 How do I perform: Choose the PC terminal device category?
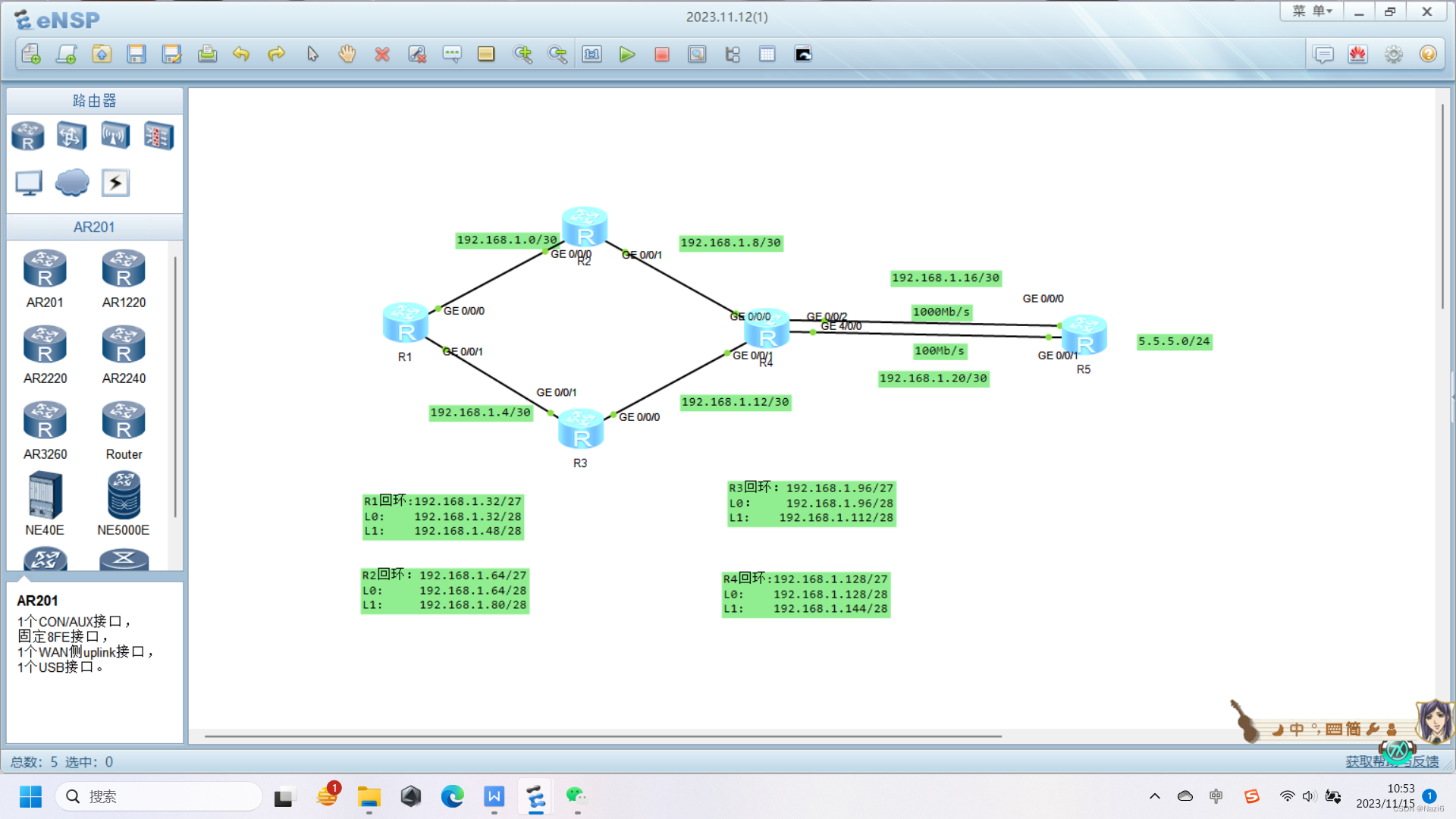(x=29, y=183)
